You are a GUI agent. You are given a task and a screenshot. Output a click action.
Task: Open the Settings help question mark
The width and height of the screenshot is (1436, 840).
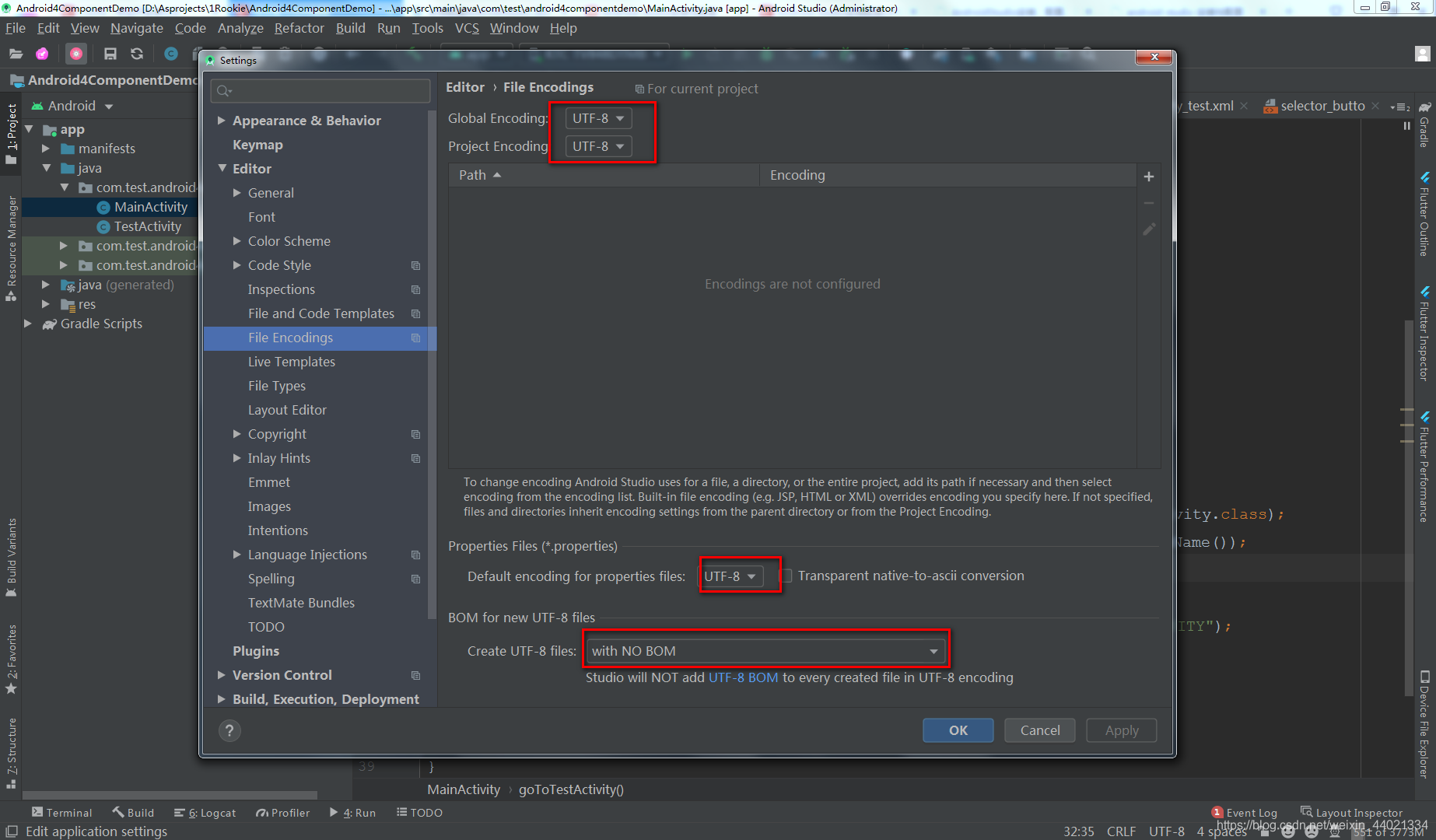(229, 730)
